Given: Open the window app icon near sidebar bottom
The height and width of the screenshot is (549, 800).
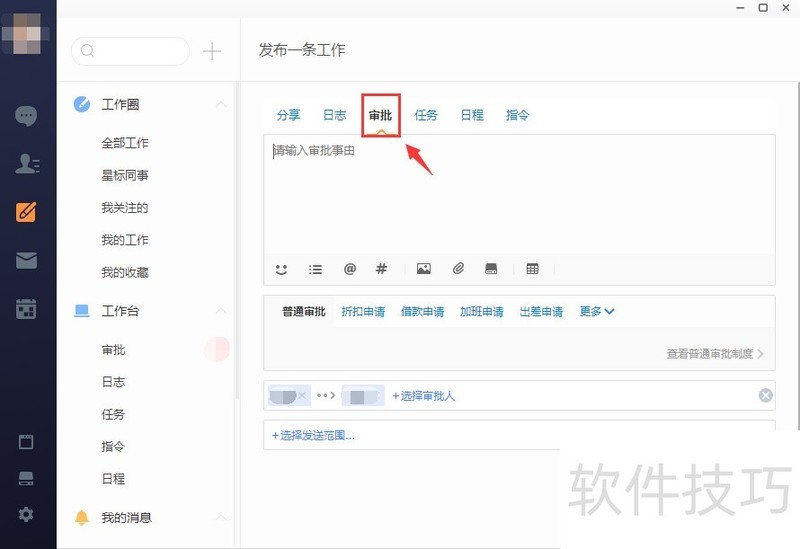Looking at the screenshot, I should pos(26,442).
